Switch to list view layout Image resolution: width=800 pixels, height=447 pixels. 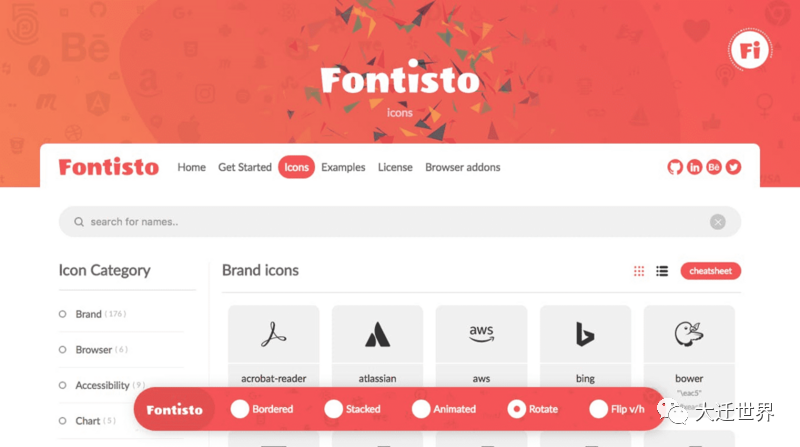662,271
